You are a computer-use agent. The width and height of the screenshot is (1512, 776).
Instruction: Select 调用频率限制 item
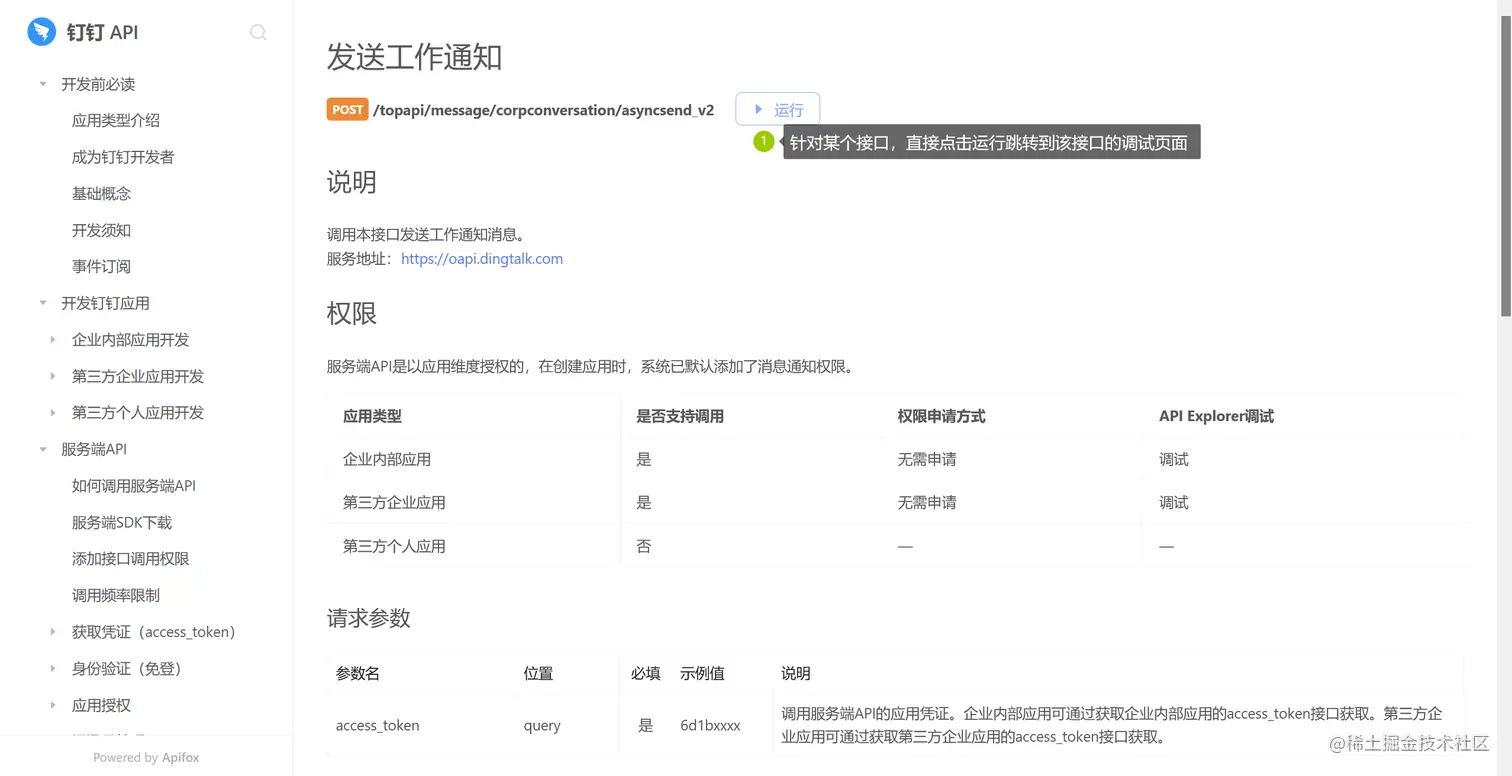click(116, 595)
